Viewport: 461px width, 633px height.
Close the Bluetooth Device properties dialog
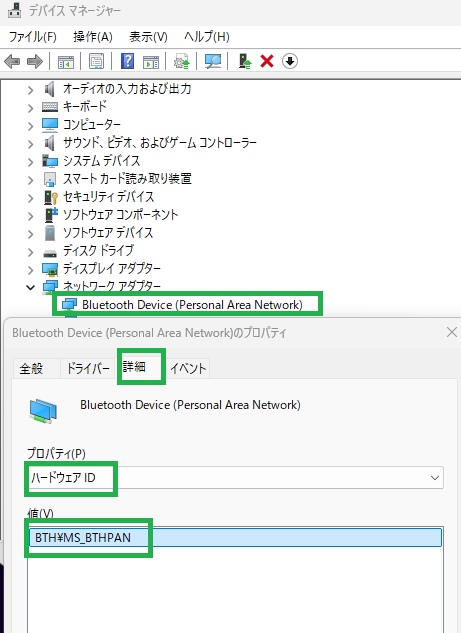point(452,332)
